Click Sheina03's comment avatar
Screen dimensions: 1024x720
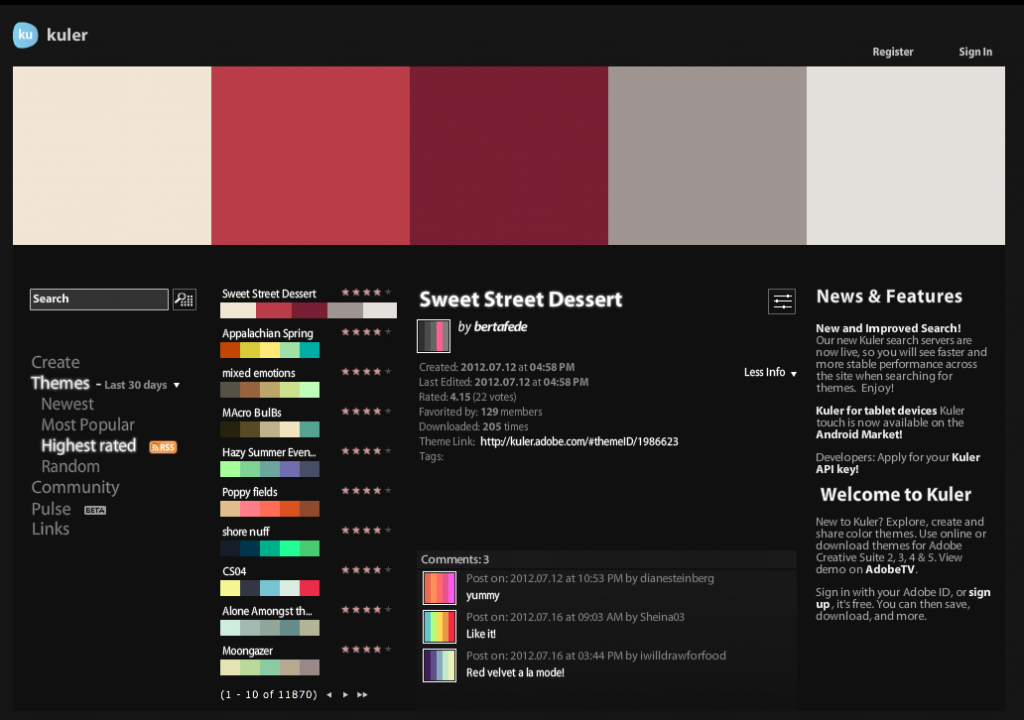click(440, 627)
